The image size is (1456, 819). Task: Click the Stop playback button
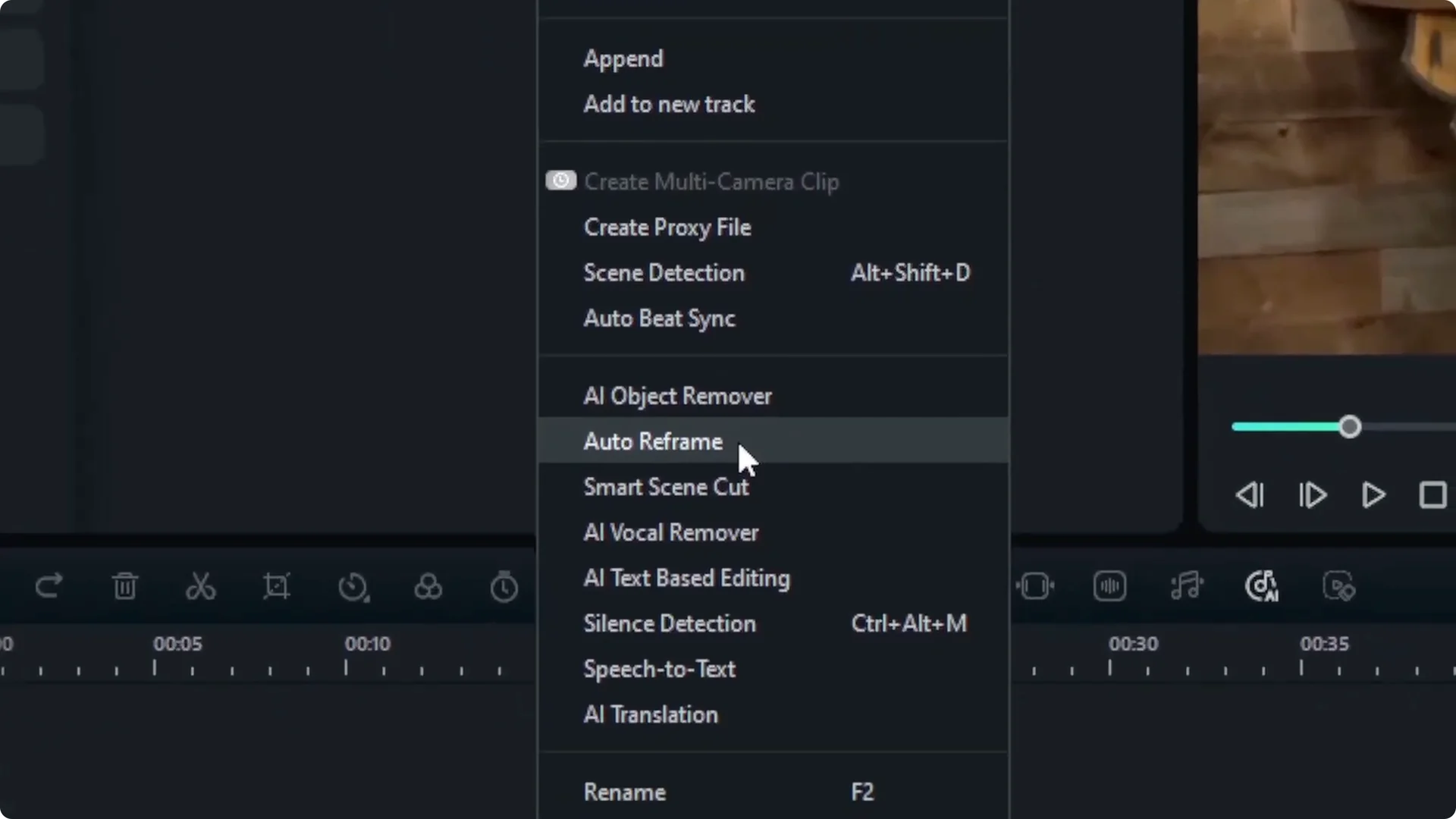(1434, 495)
